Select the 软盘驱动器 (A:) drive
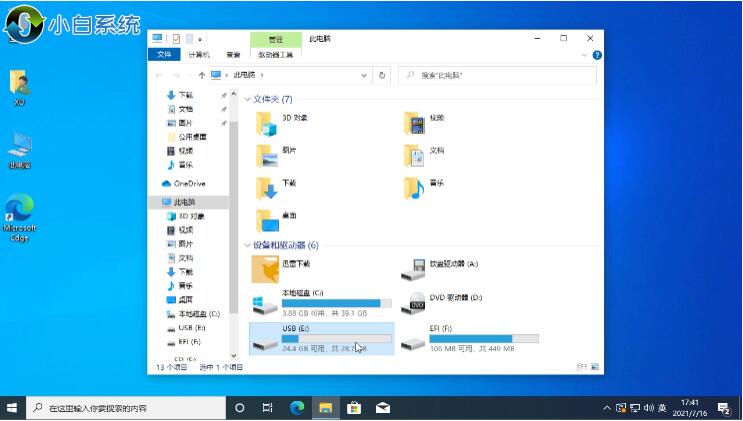 click(x=440, y=269)
